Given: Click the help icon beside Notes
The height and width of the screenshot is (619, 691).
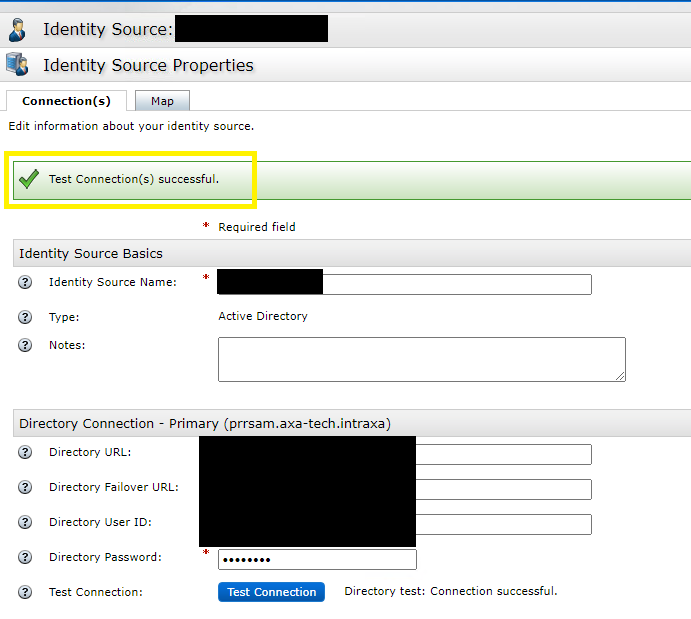Looking at the screenshot, I should tap(26, 346).
